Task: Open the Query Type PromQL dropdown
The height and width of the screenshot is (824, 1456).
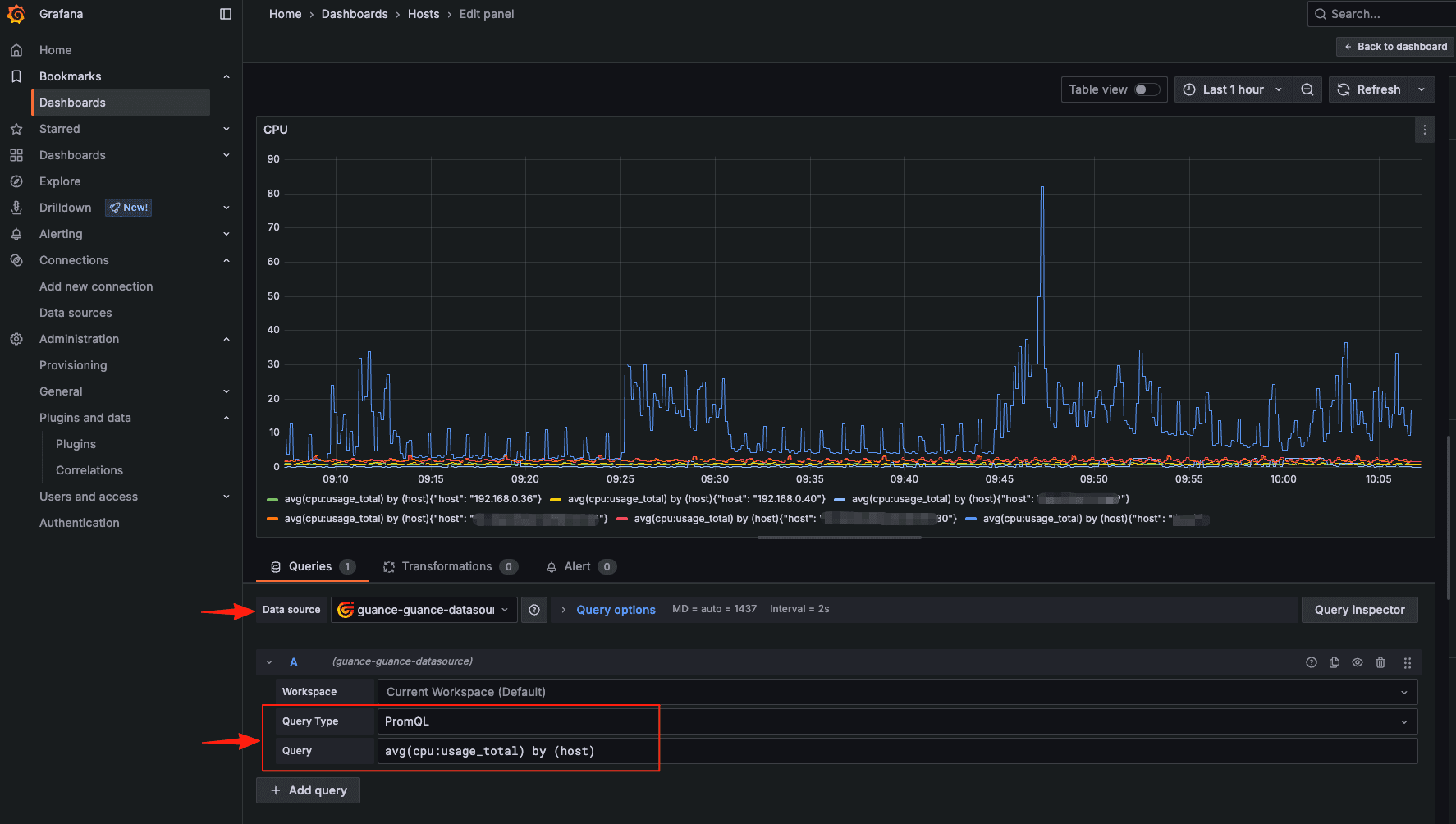Action: pos(896,721)
